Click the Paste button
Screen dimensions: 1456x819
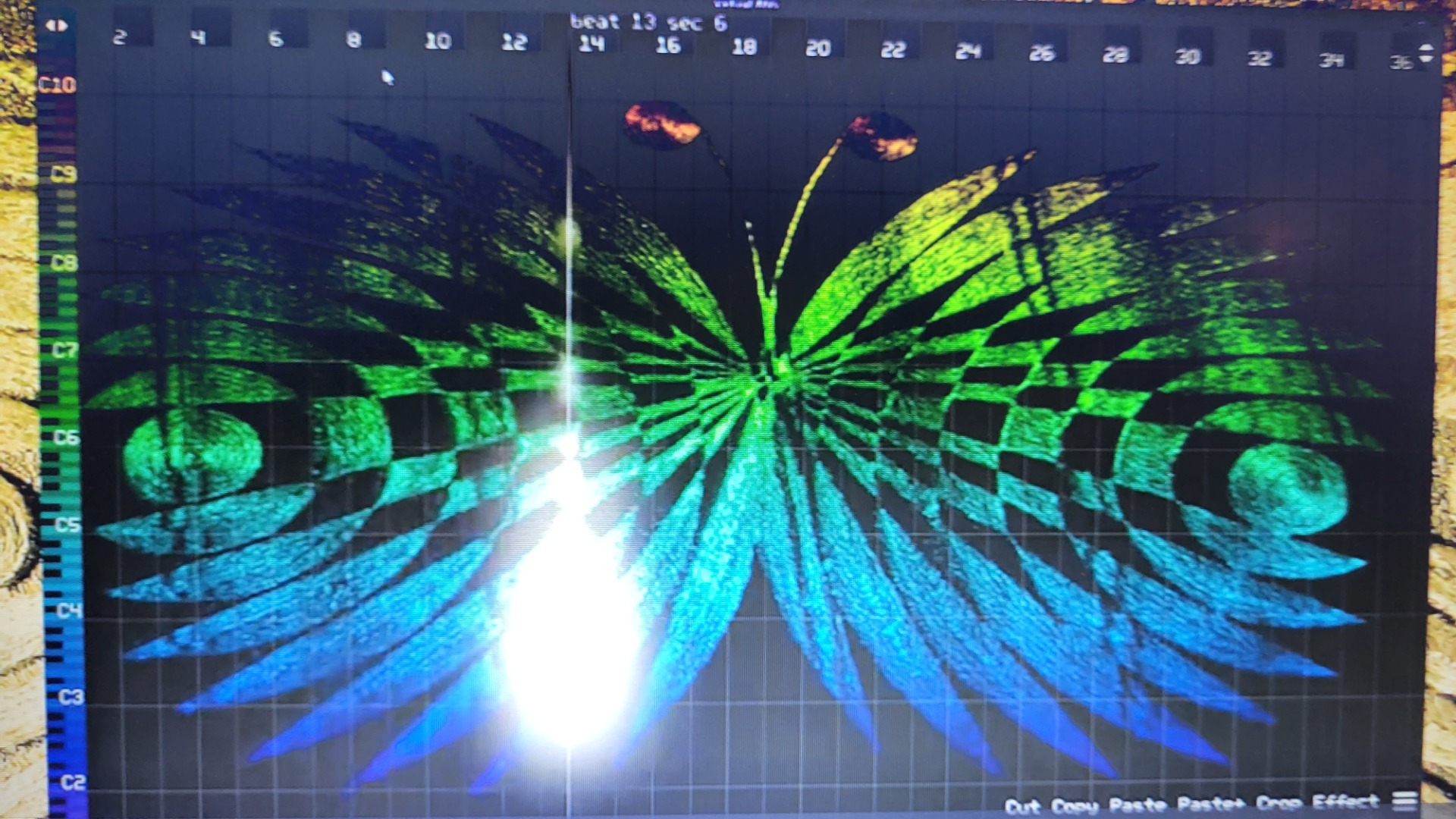tap(1137, 805)
